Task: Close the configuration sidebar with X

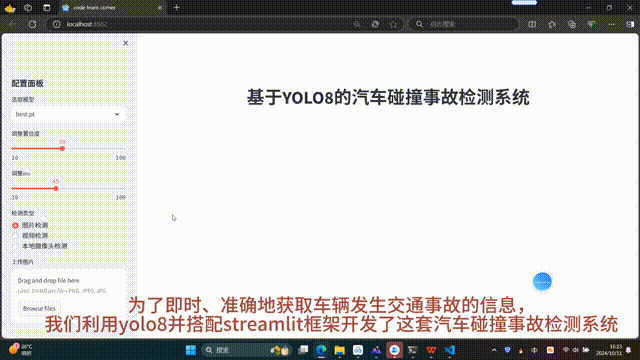Action: coord(125,43)
